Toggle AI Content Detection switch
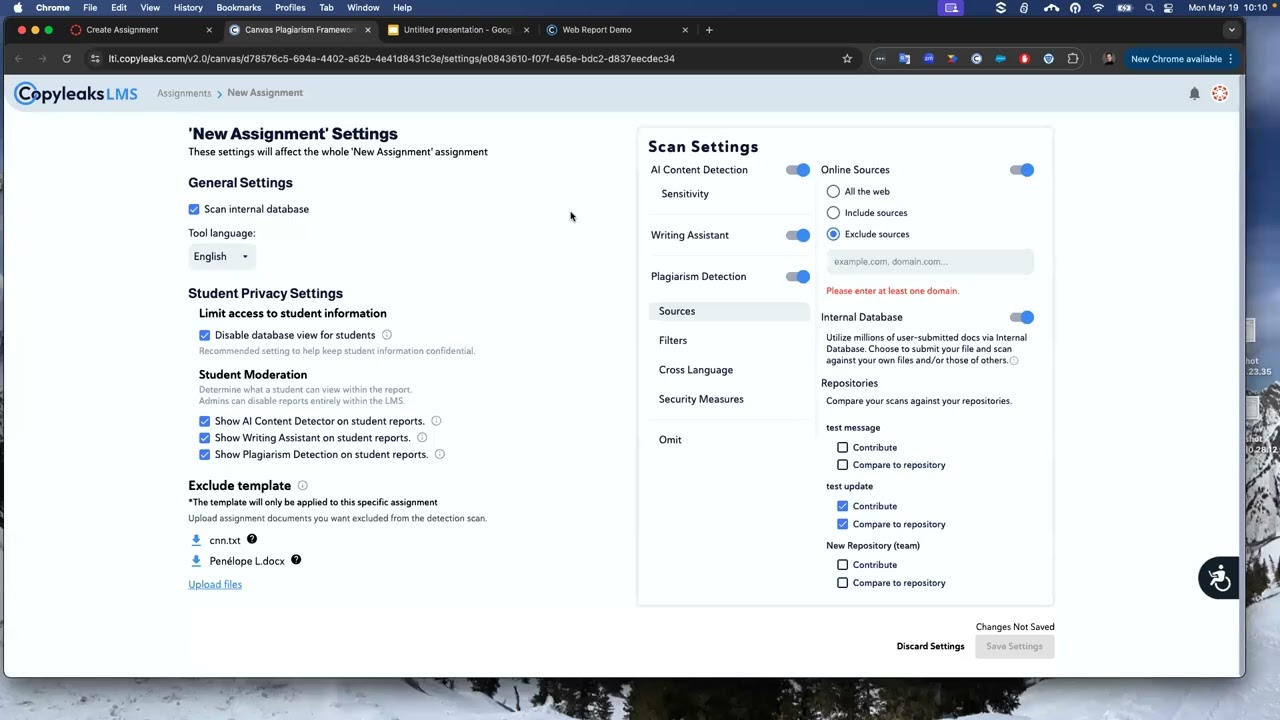 pyautogui.click(x=798, y=170)
